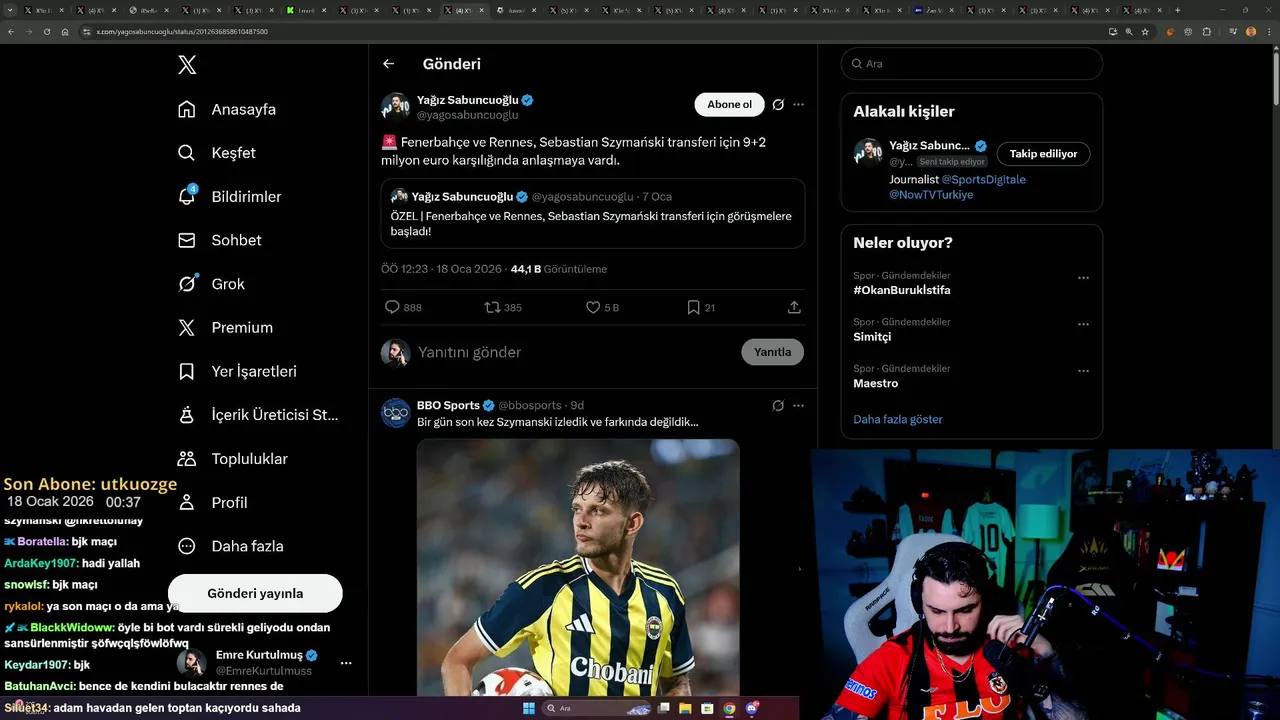Click 44,1 B Görüntüleme view count

click(558, 269)
